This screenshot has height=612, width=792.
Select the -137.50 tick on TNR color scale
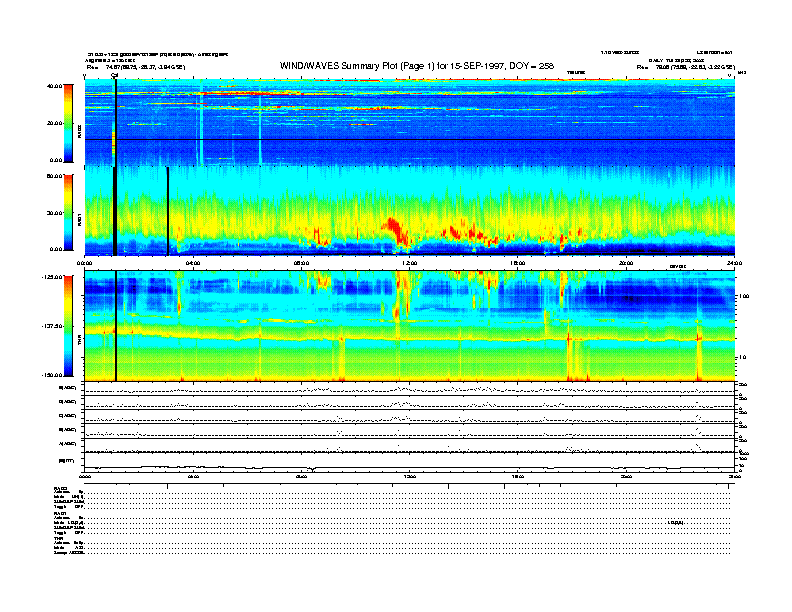click(x=52, y=326)
